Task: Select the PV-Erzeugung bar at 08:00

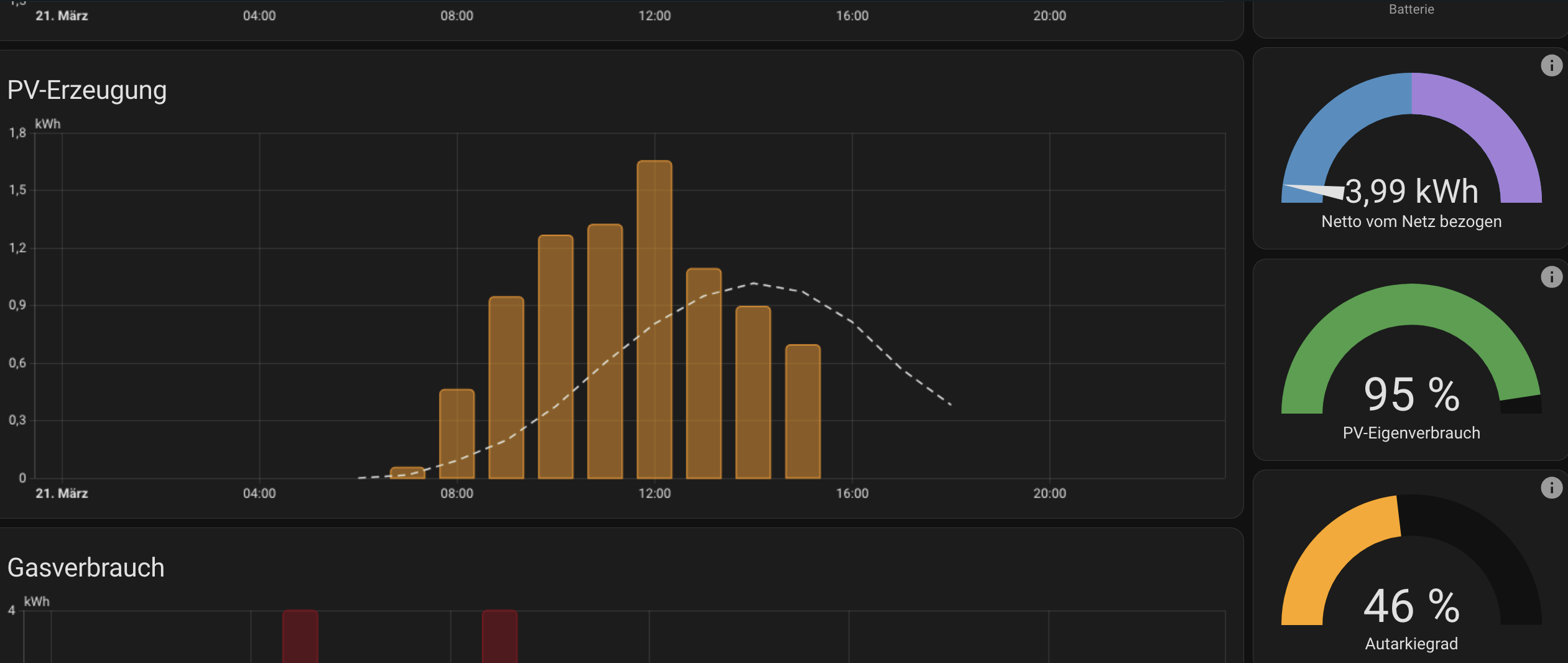Action: coord(457,433)
